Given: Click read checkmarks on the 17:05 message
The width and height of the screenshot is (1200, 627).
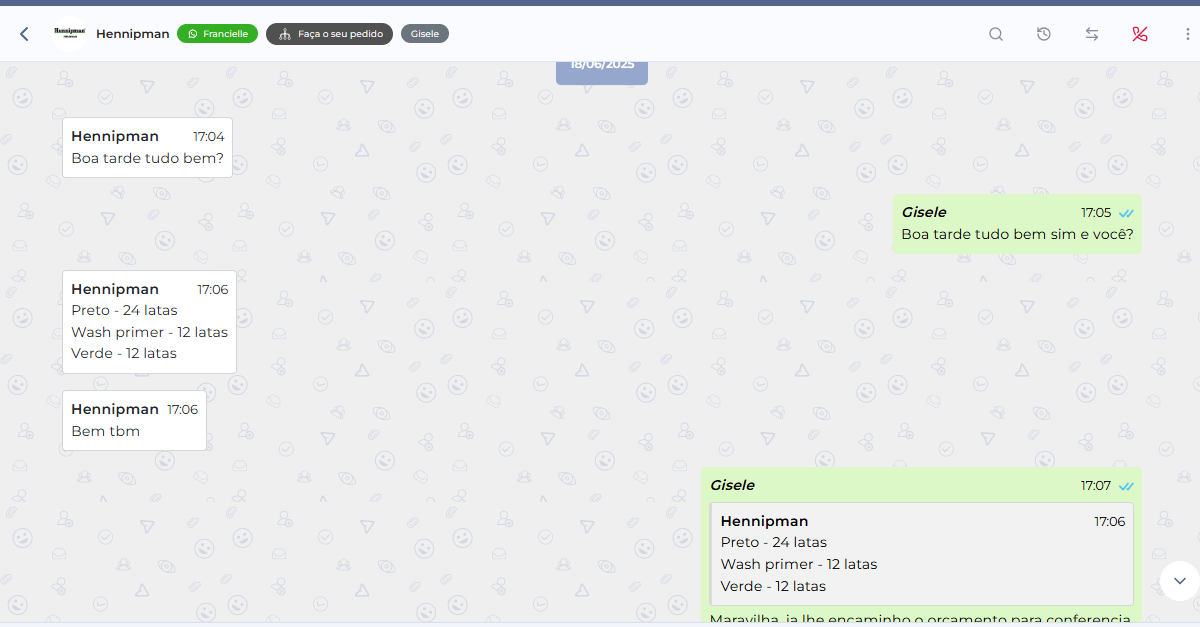Looking at the screenshot, I should [1127, 213].
